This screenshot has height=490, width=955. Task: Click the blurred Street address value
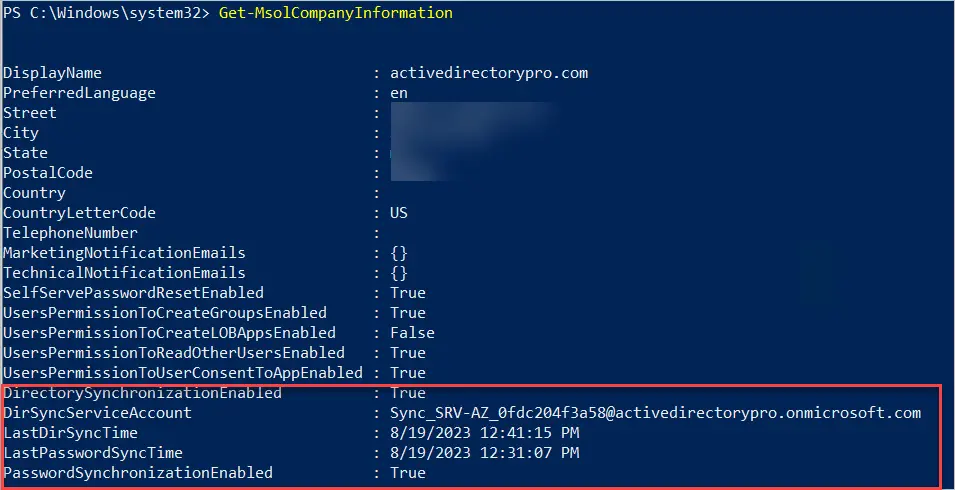(x=472, y=113)
